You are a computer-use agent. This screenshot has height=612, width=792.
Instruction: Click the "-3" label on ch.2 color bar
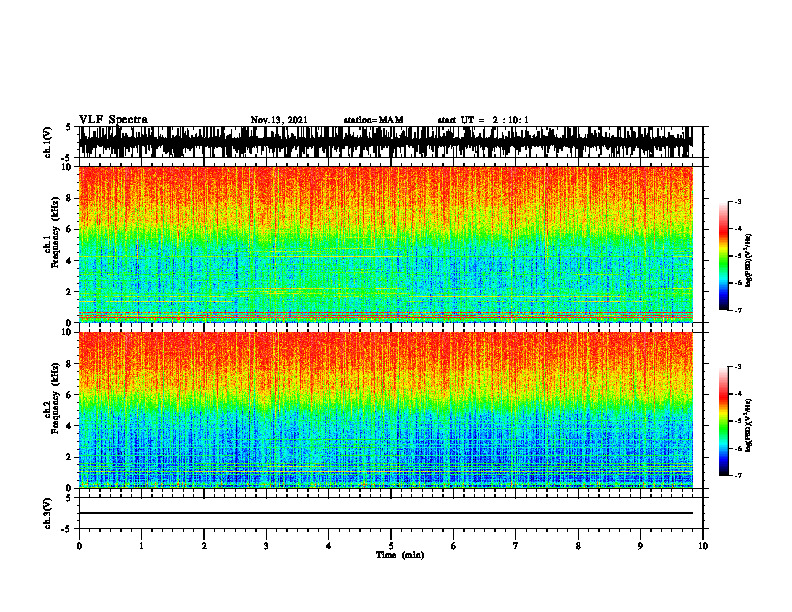pos(737,367)
